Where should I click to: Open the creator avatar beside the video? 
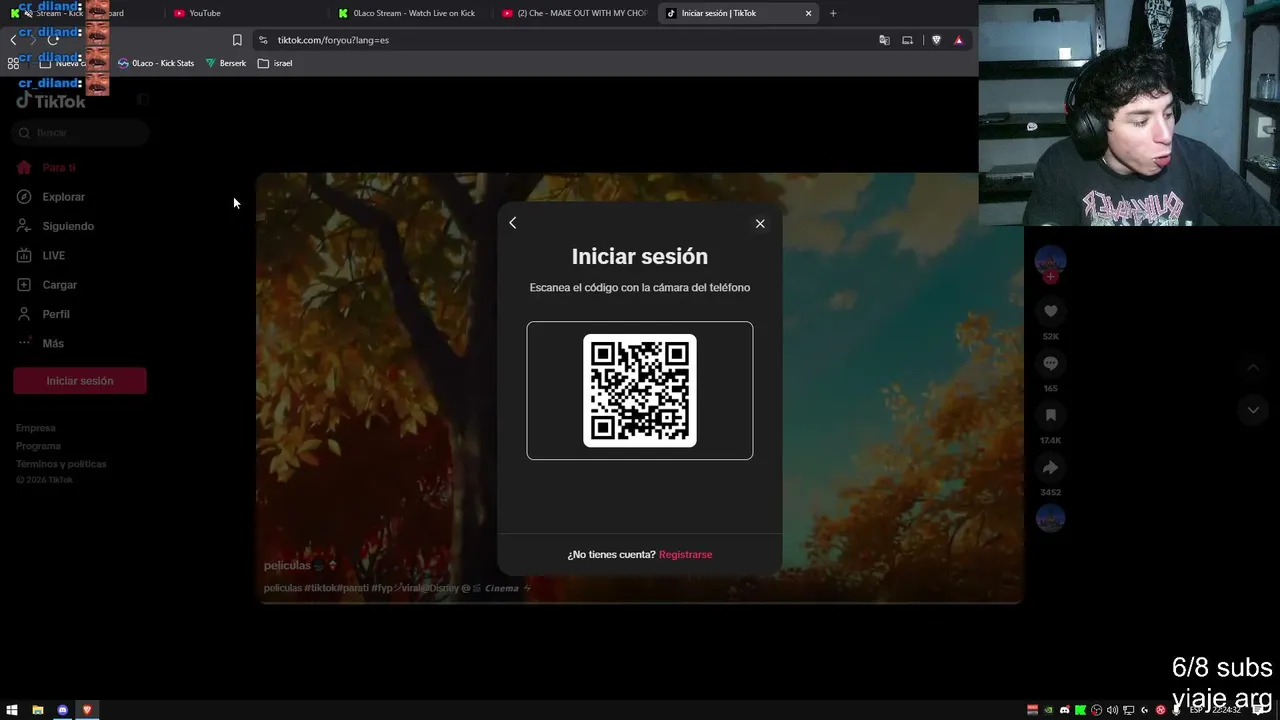[1050, 260]
